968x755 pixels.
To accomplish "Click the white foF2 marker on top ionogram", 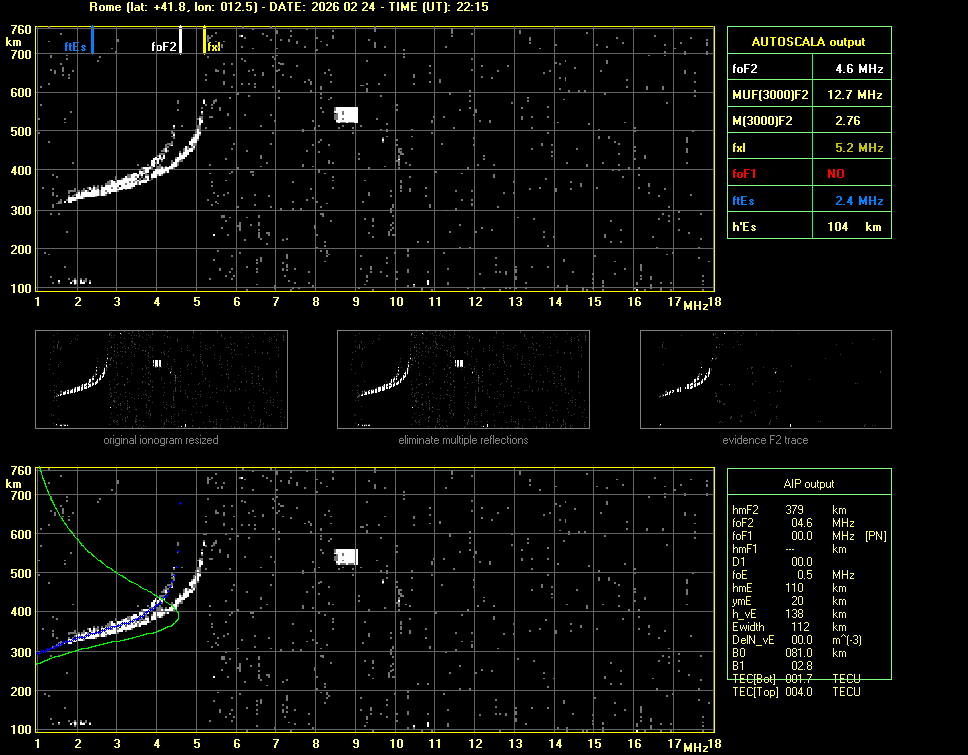I will click(180, 42).
